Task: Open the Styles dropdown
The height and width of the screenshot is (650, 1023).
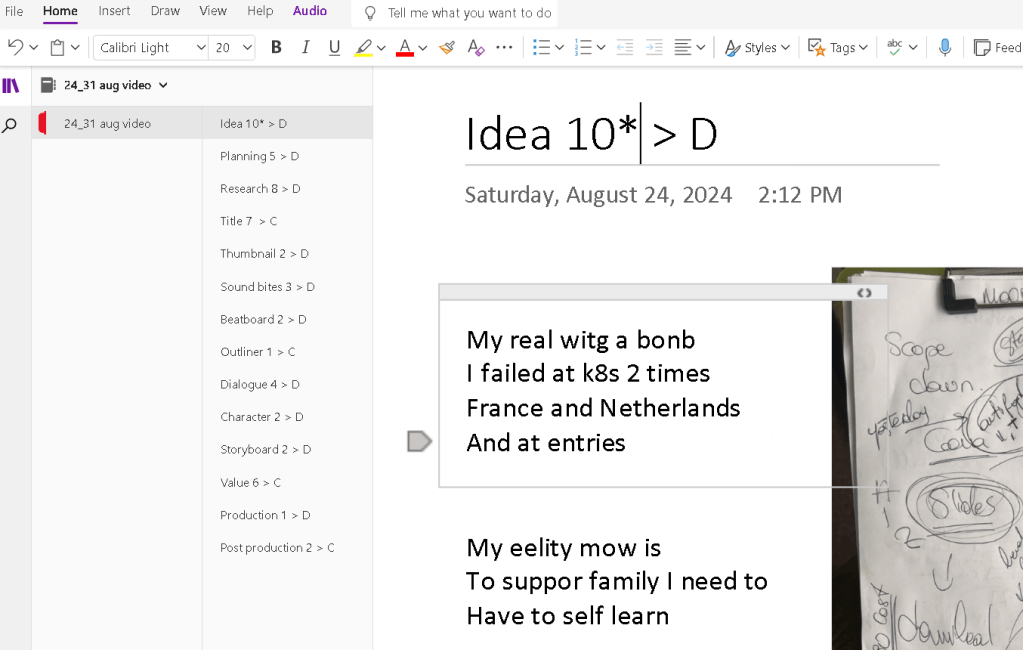Action: pos(757,48)
